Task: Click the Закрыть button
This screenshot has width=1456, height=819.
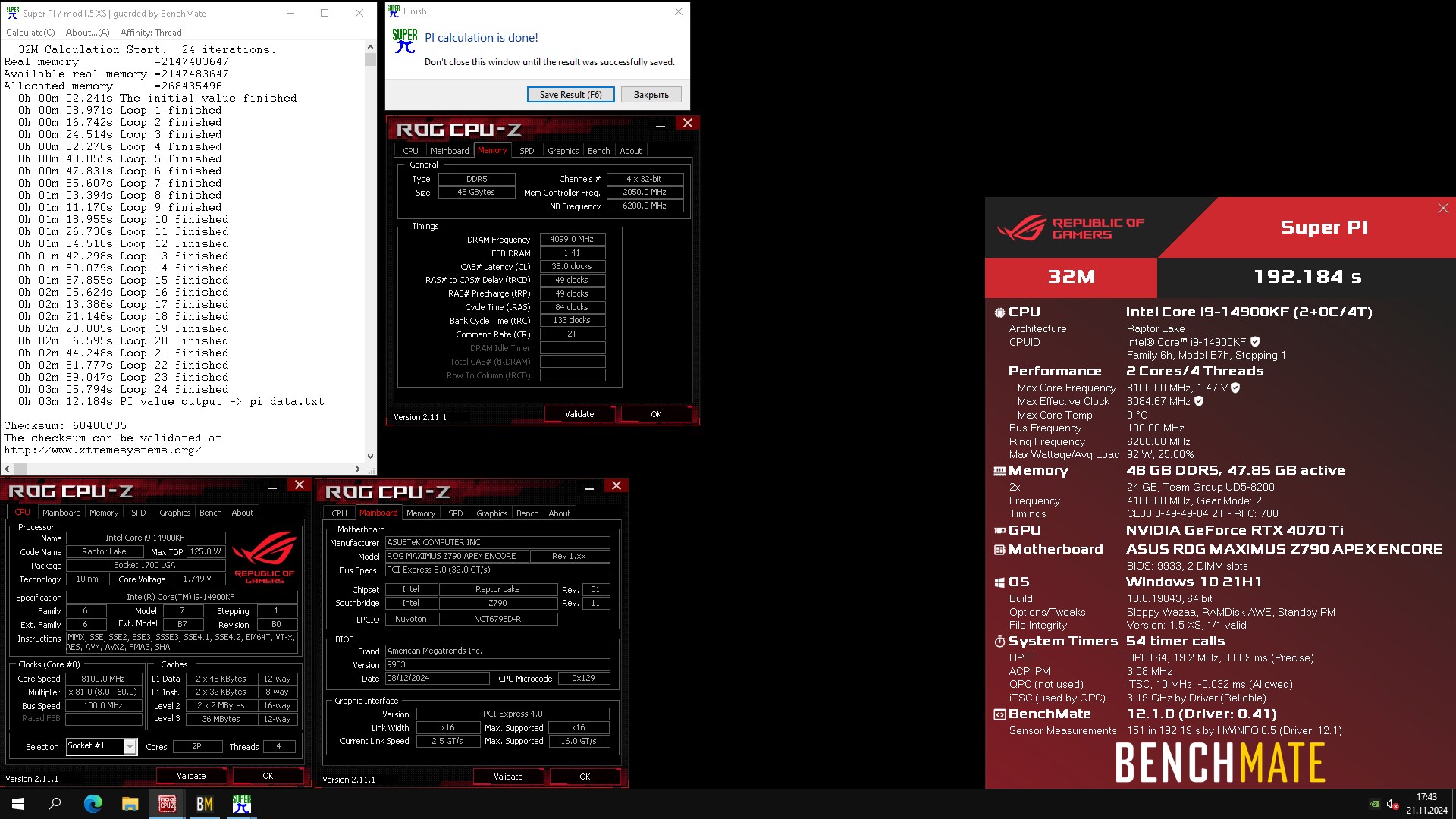Action: pyautogui.click(x=651, y=95)
